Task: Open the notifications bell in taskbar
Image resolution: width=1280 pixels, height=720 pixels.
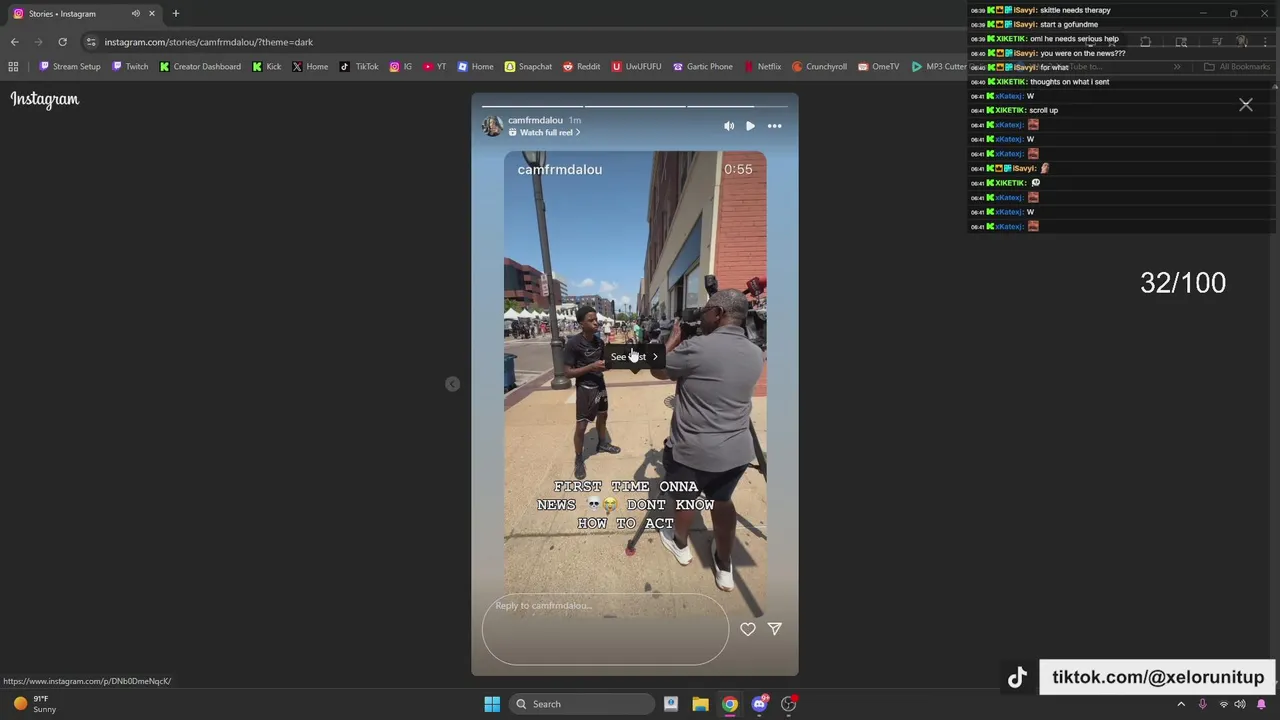Action: tap(1261, 704)
